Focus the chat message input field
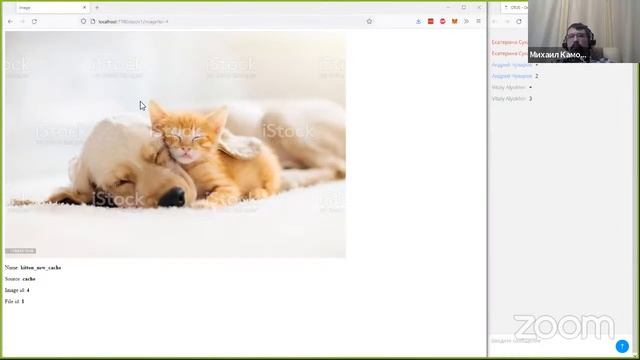The image size is (640, 360). pos(552,340)
